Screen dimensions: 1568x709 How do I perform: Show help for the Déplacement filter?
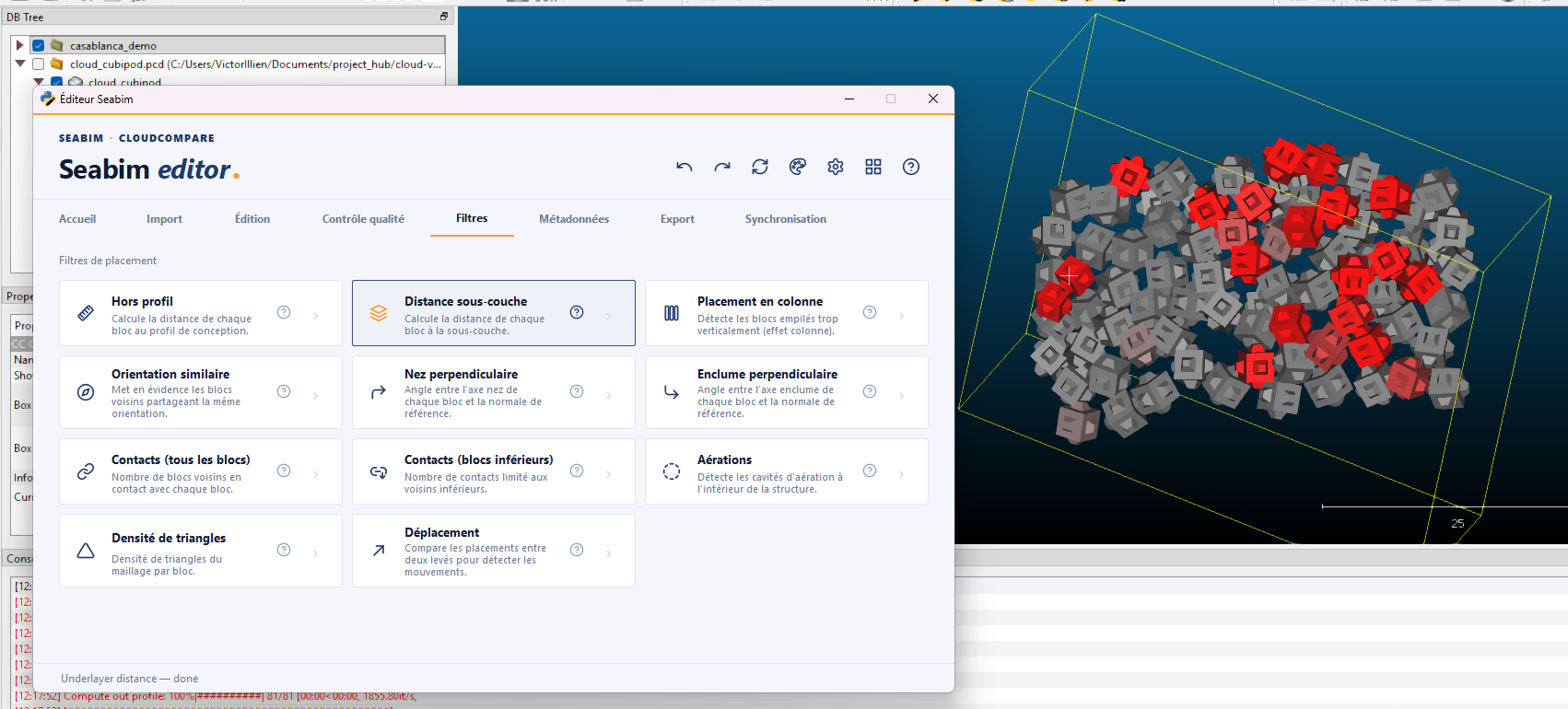click(x=577, y=550)
